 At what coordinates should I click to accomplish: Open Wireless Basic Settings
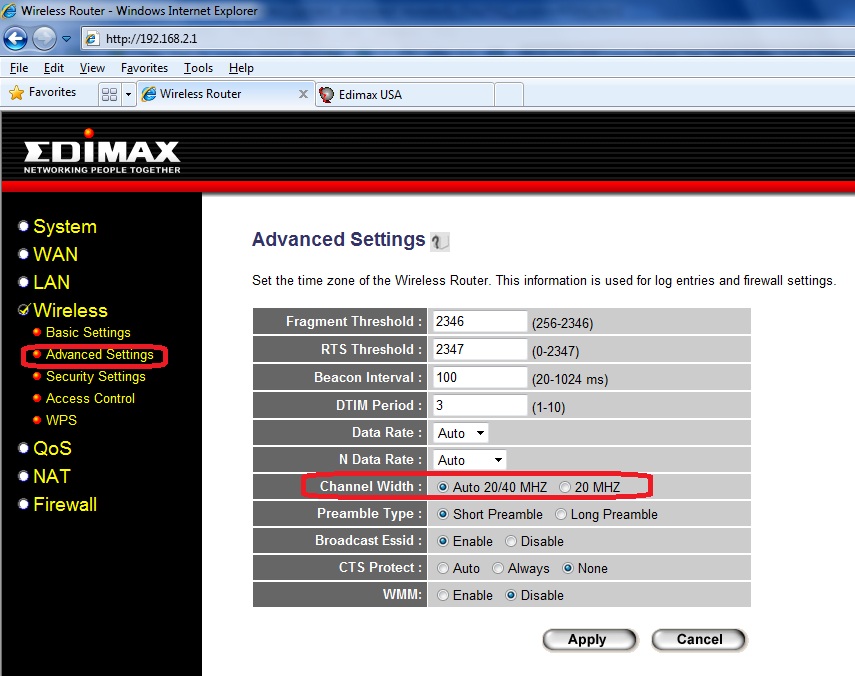click(88, 333)
